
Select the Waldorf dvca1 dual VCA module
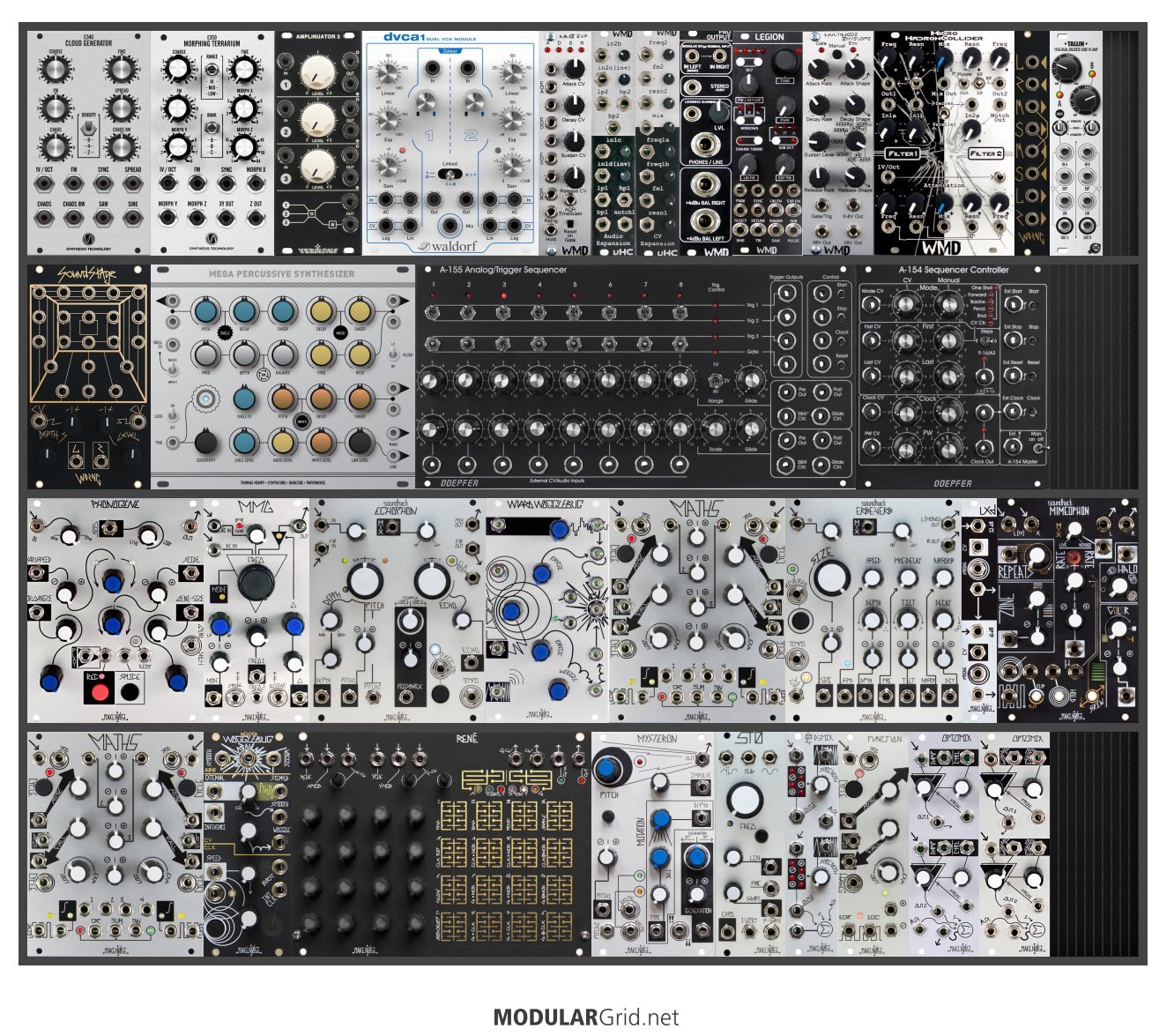[450, 144]
